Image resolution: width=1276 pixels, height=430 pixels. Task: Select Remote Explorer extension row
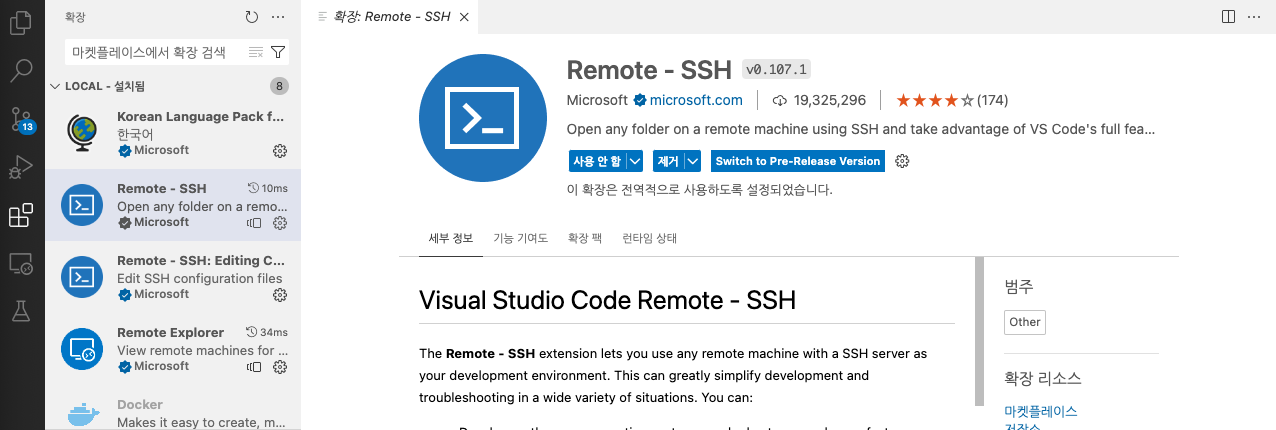(173, 350)
